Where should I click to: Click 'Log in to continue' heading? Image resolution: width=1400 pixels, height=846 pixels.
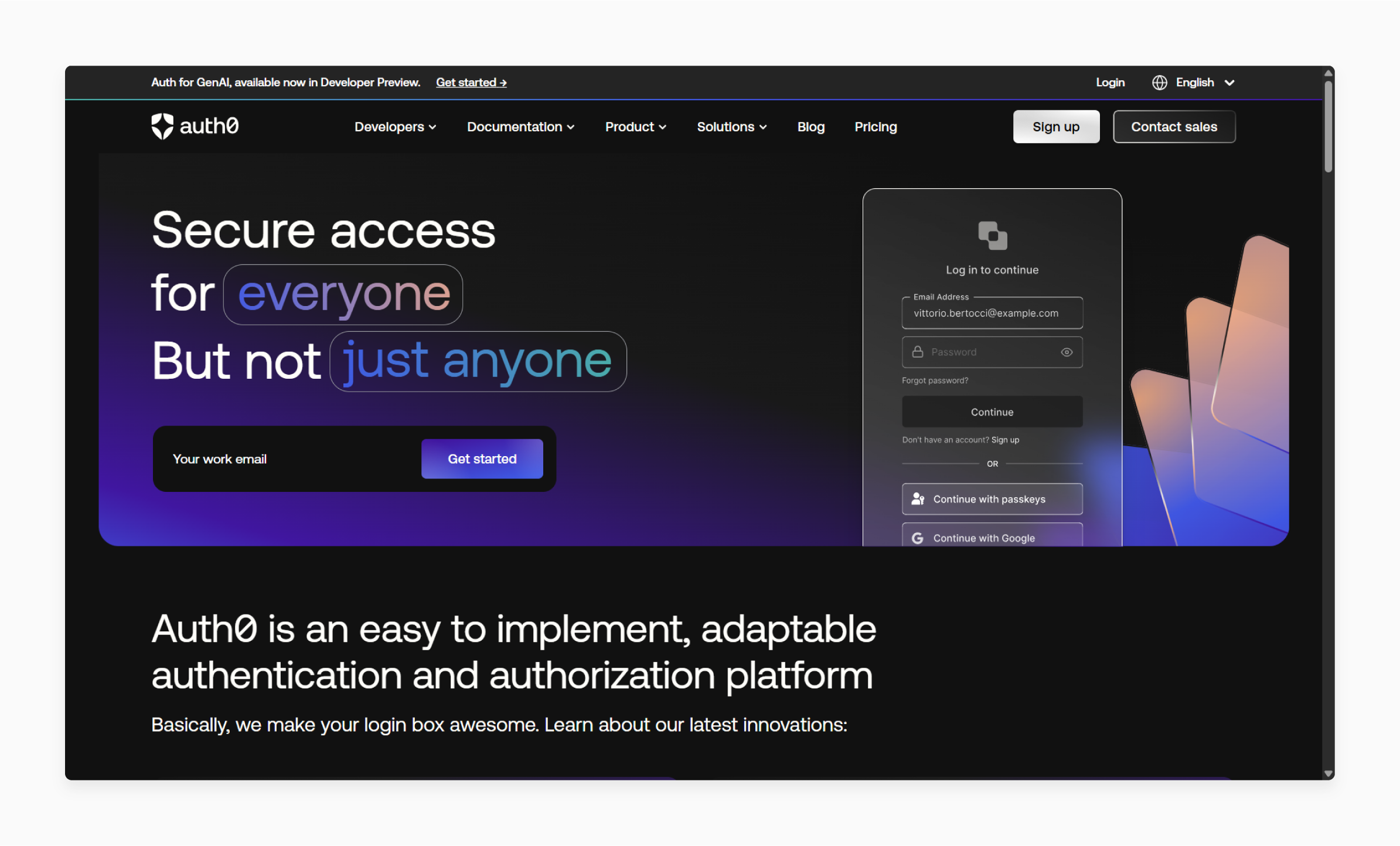coord(992,270)
